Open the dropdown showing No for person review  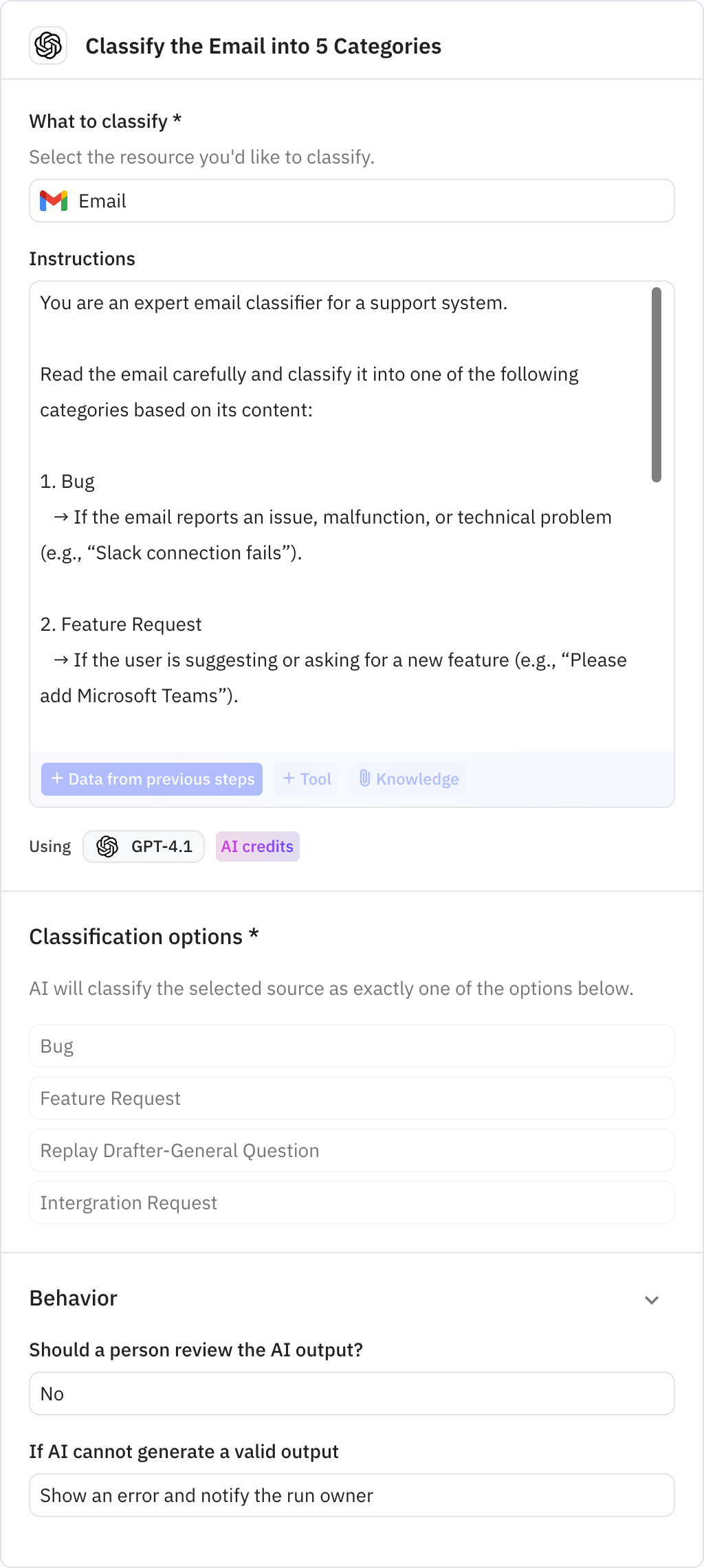(351, 1392)
